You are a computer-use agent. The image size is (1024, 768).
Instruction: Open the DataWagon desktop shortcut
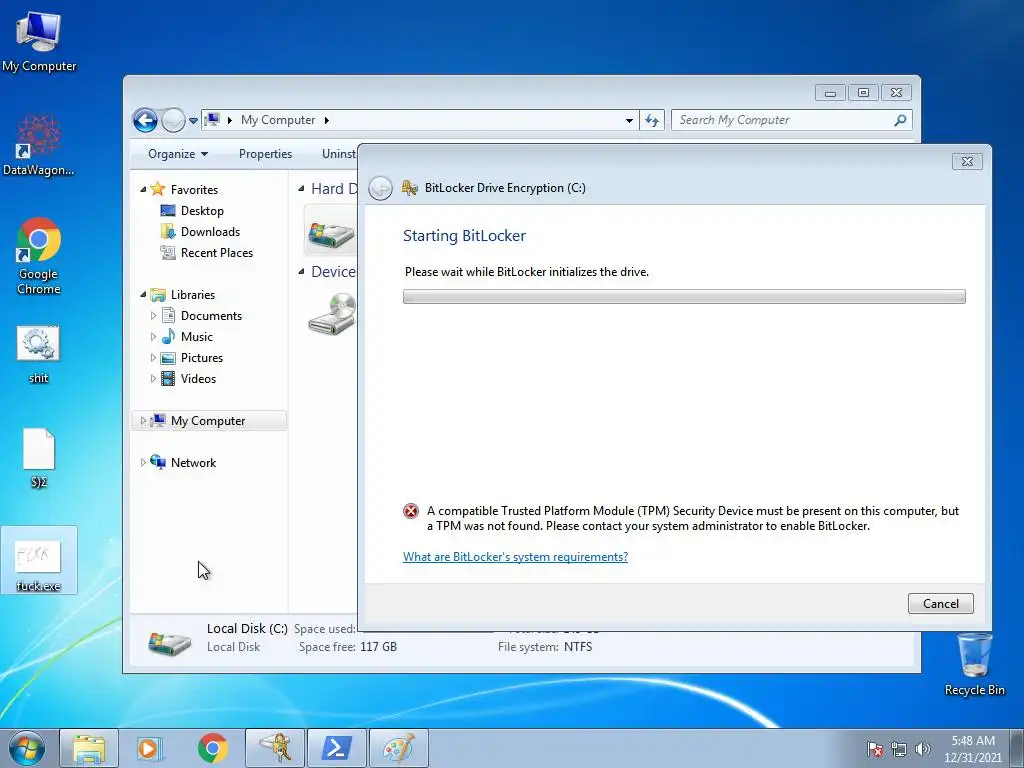(x=38, y=144)
